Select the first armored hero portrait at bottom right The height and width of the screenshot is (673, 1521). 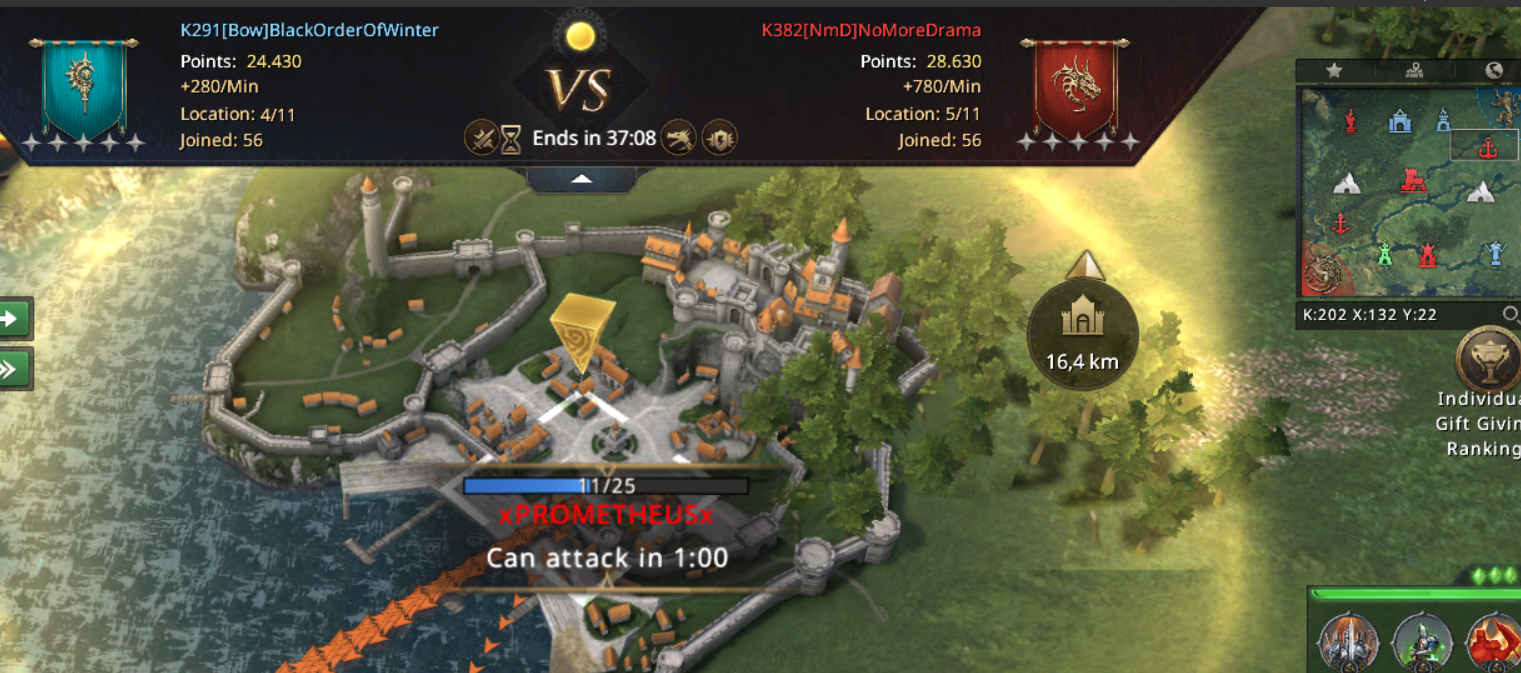click(x=1348, y=642)
